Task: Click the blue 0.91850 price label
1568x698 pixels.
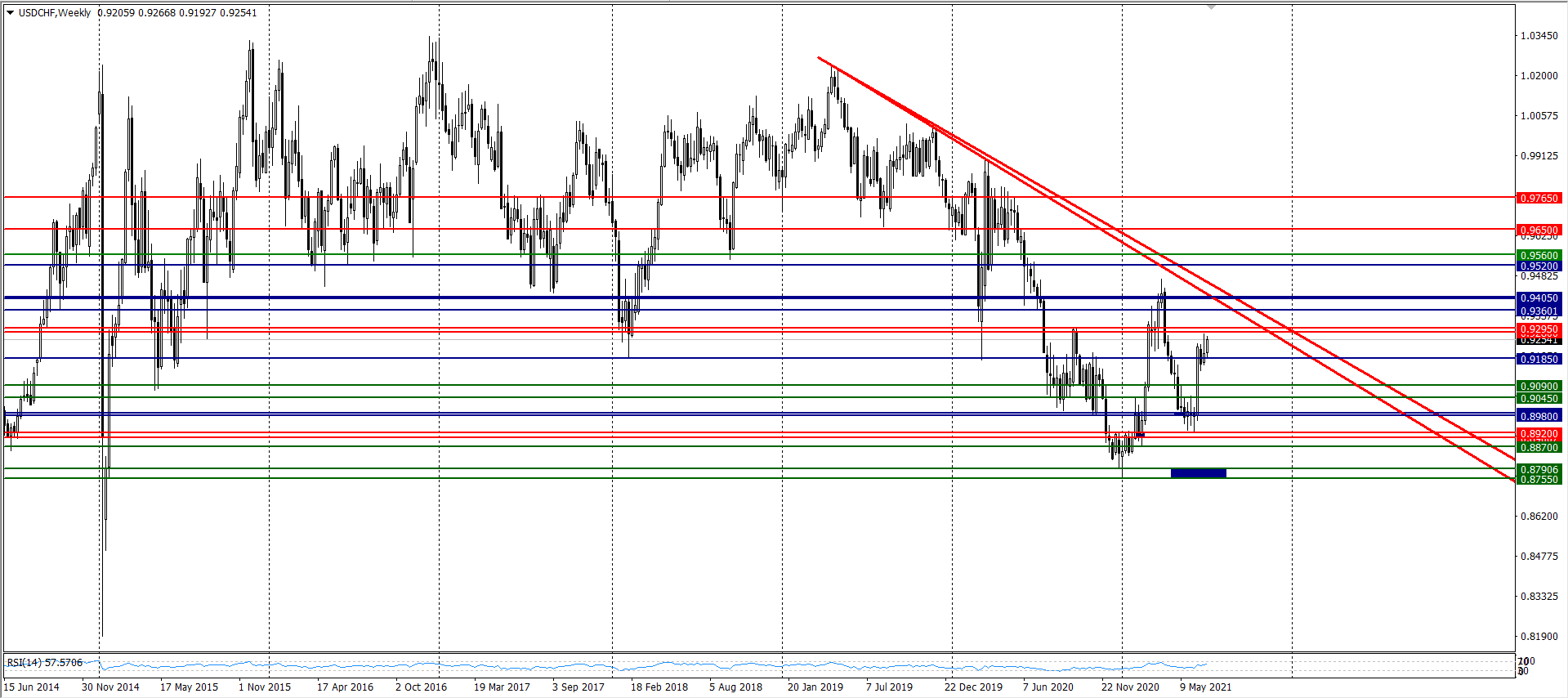Action: pyautogui.click(x=1539, y=359)
